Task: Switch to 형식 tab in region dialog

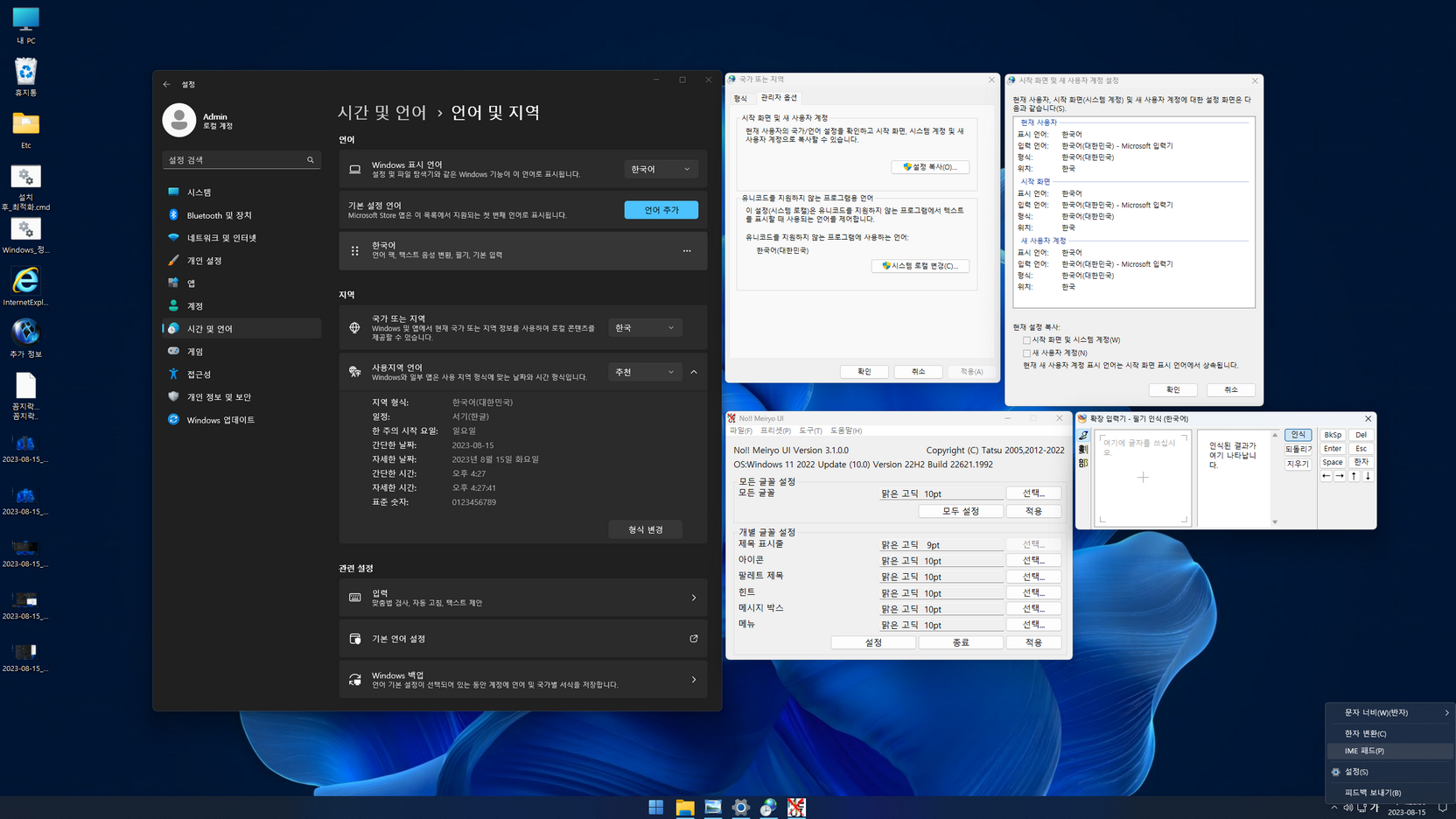Action: 740,98
